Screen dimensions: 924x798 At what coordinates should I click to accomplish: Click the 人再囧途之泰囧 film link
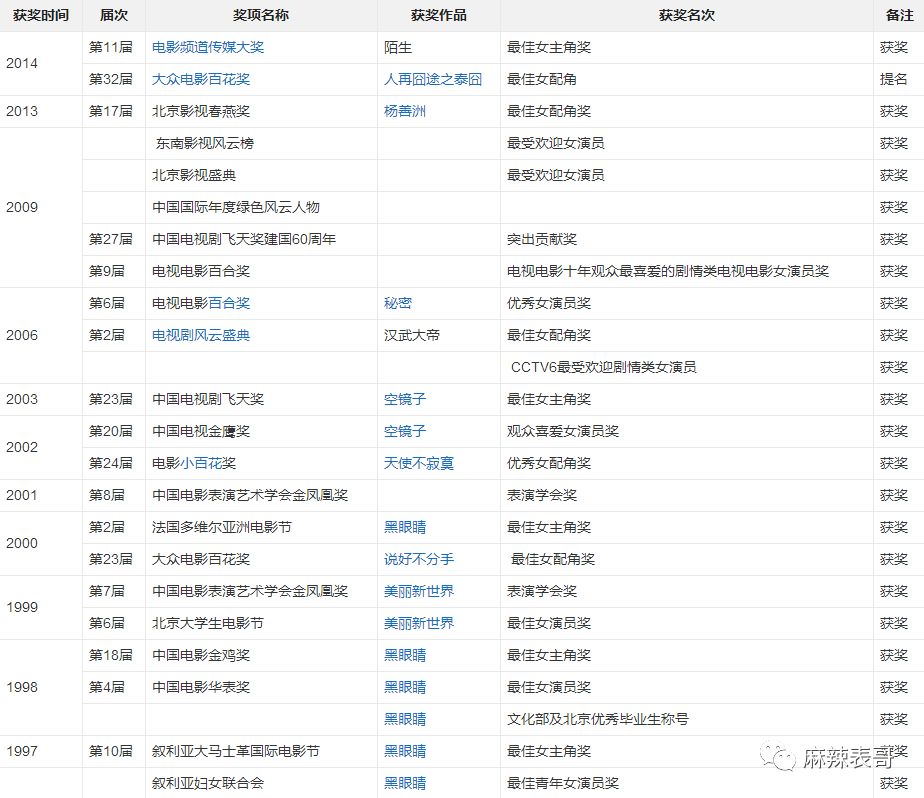(433, 79)
